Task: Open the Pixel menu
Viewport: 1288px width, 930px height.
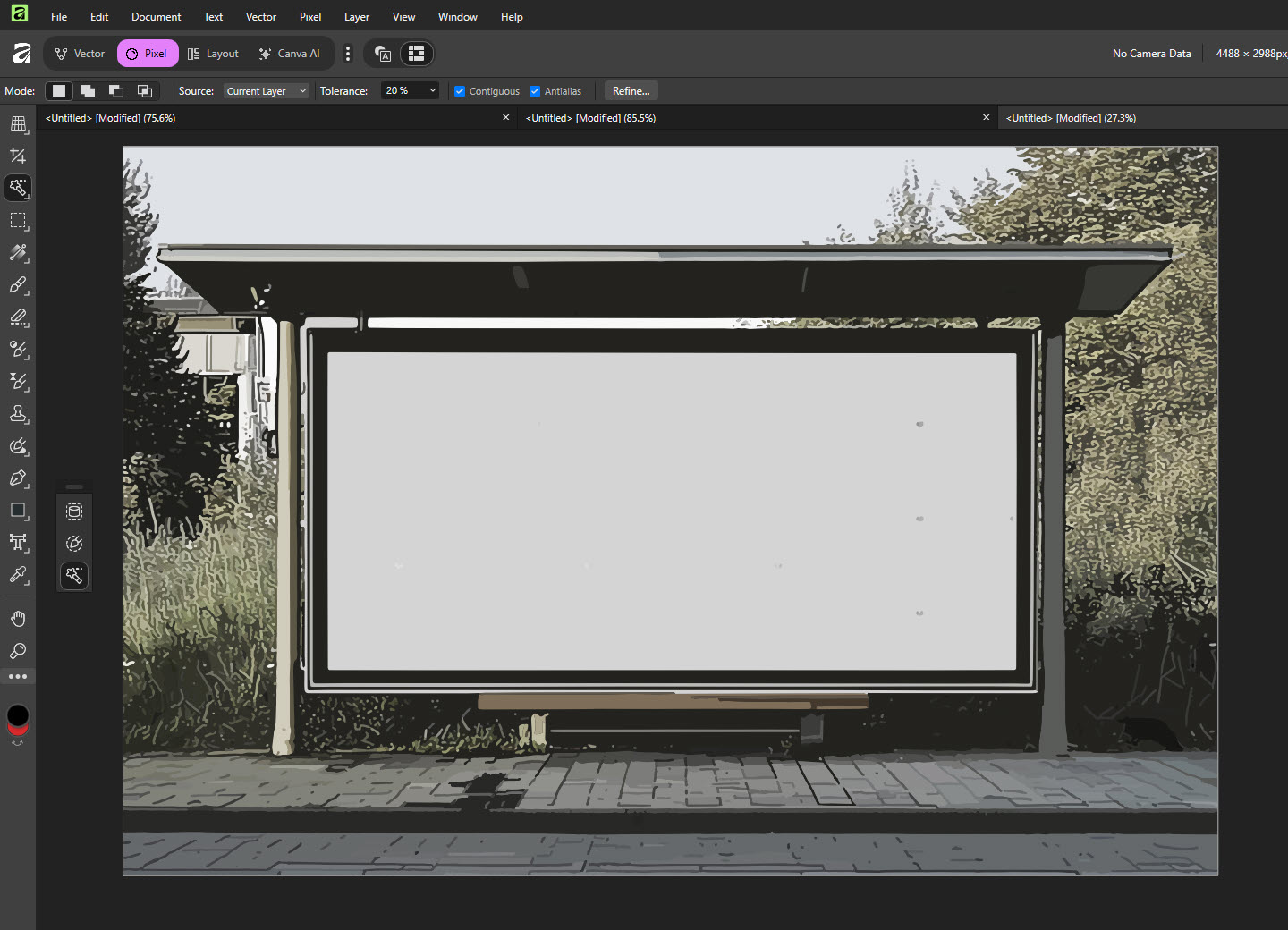Action: pos(310,17)
